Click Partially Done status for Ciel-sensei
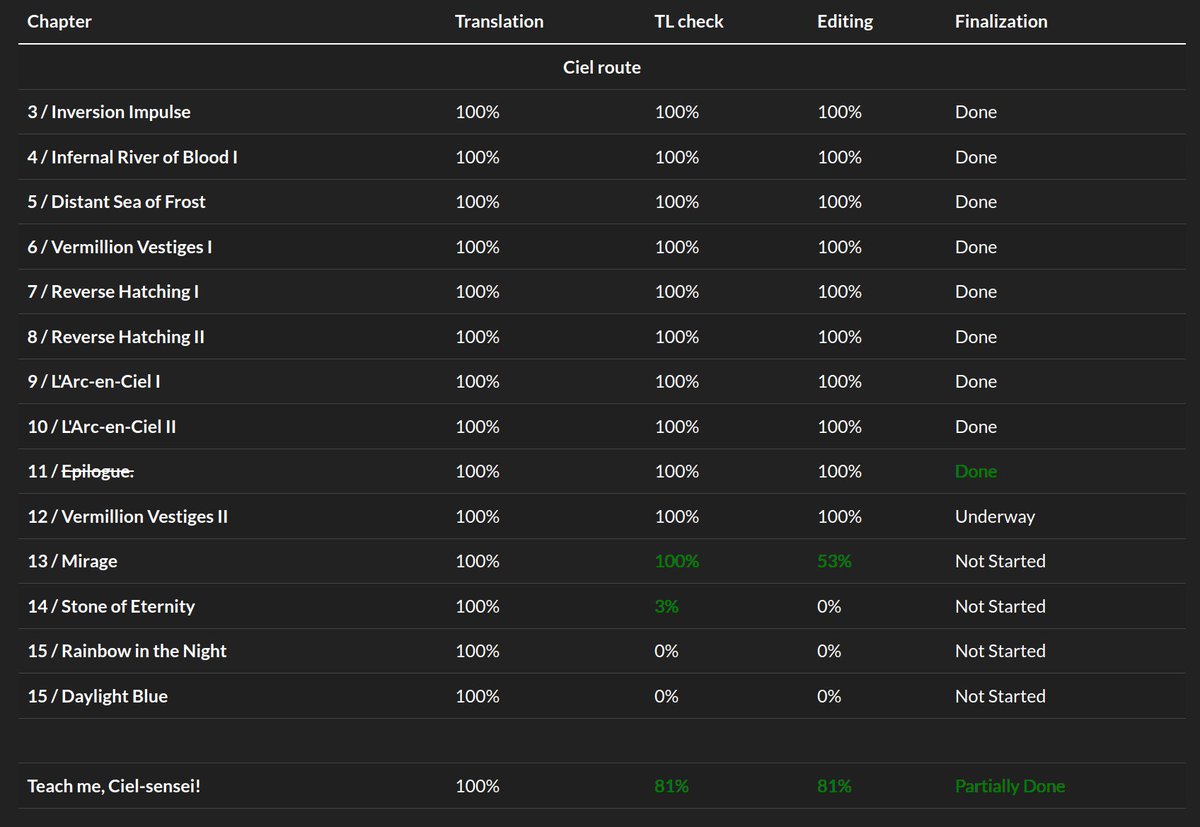The image size is (1200, 827). [x=1010, y=786]
